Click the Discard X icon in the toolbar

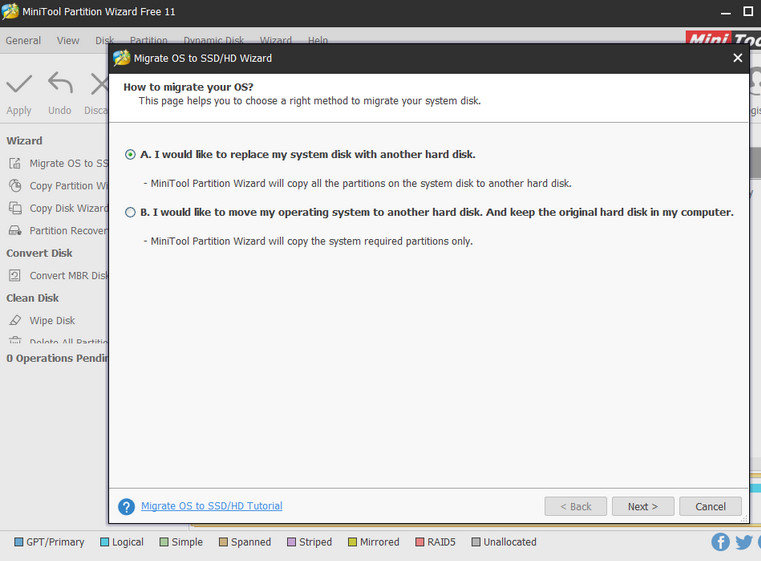click(99, 83)
